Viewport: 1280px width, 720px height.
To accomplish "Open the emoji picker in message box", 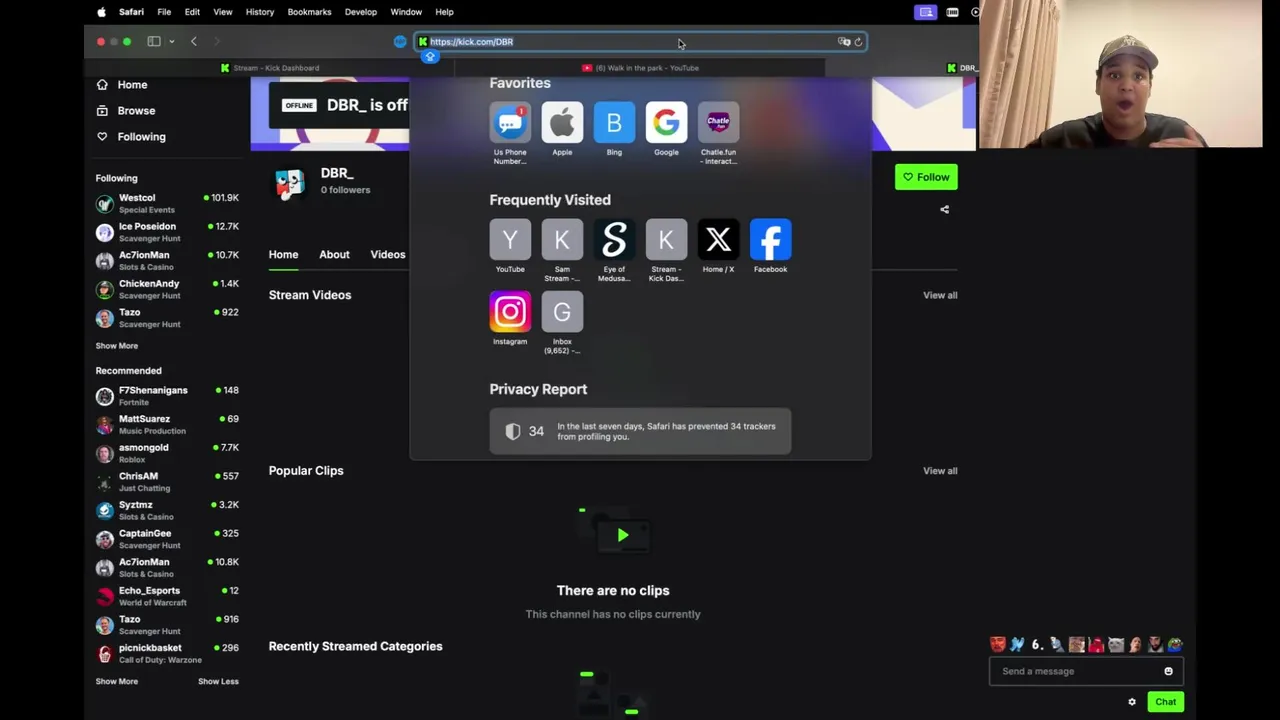I will (x=1168, y=671).
